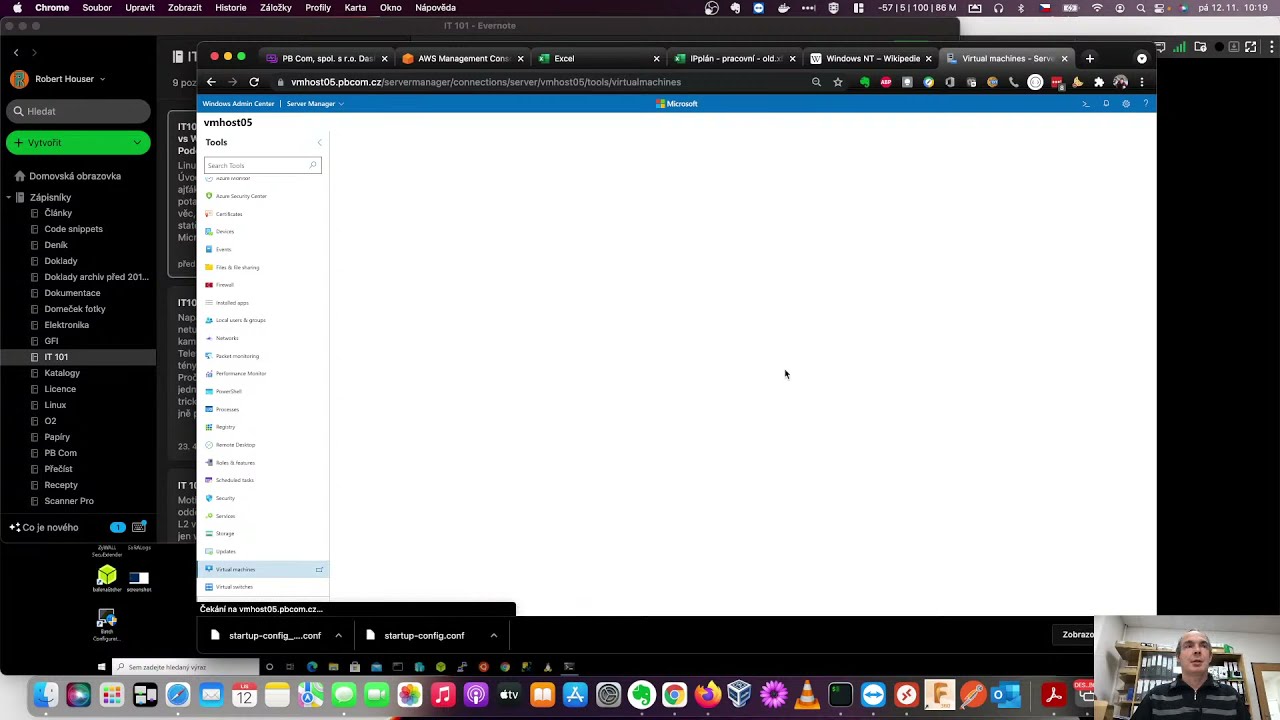The height and width of the screenshot is (720, 1280).
Task: Select Linux notebook in Evernote
Action: coord(55,405)
